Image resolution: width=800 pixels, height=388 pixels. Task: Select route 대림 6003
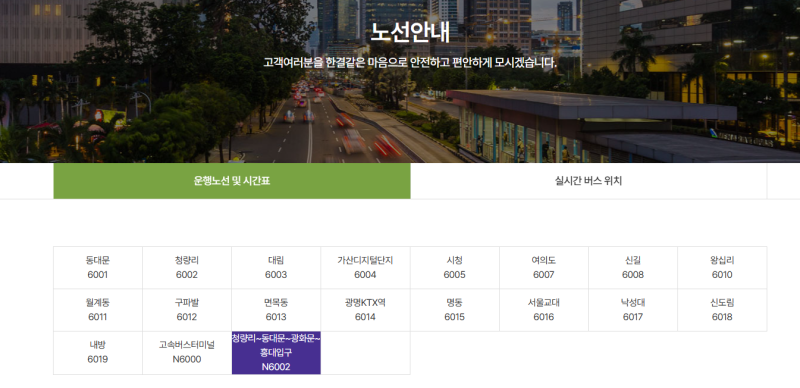point(276,268)
